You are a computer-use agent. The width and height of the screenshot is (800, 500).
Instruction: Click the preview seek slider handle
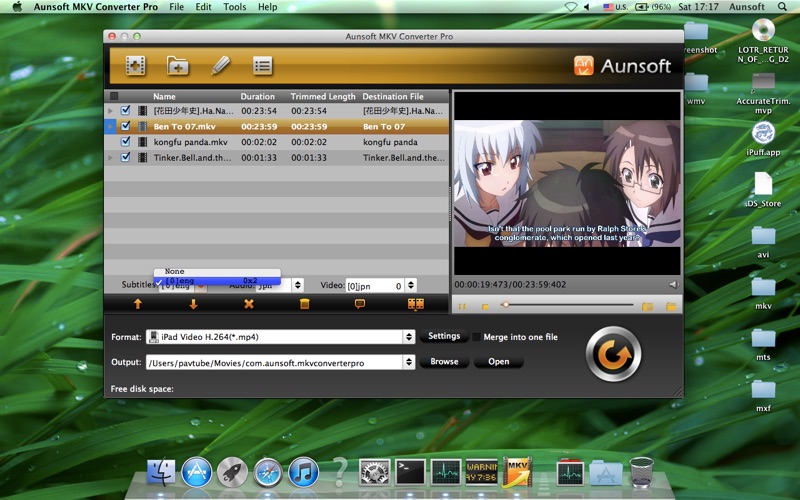coord(505,305)
